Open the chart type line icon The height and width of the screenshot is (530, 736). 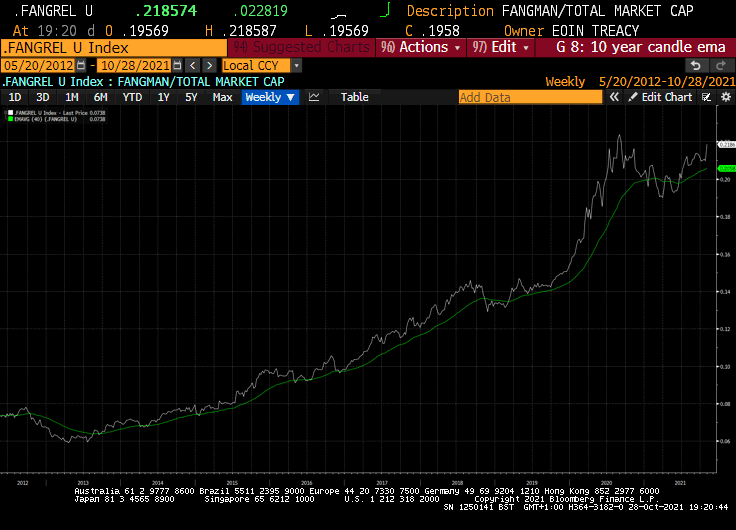coord(314,97)
